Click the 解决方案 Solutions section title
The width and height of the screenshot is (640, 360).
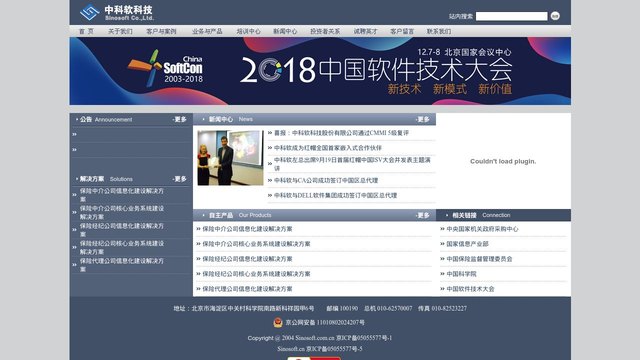pos(106,179)
